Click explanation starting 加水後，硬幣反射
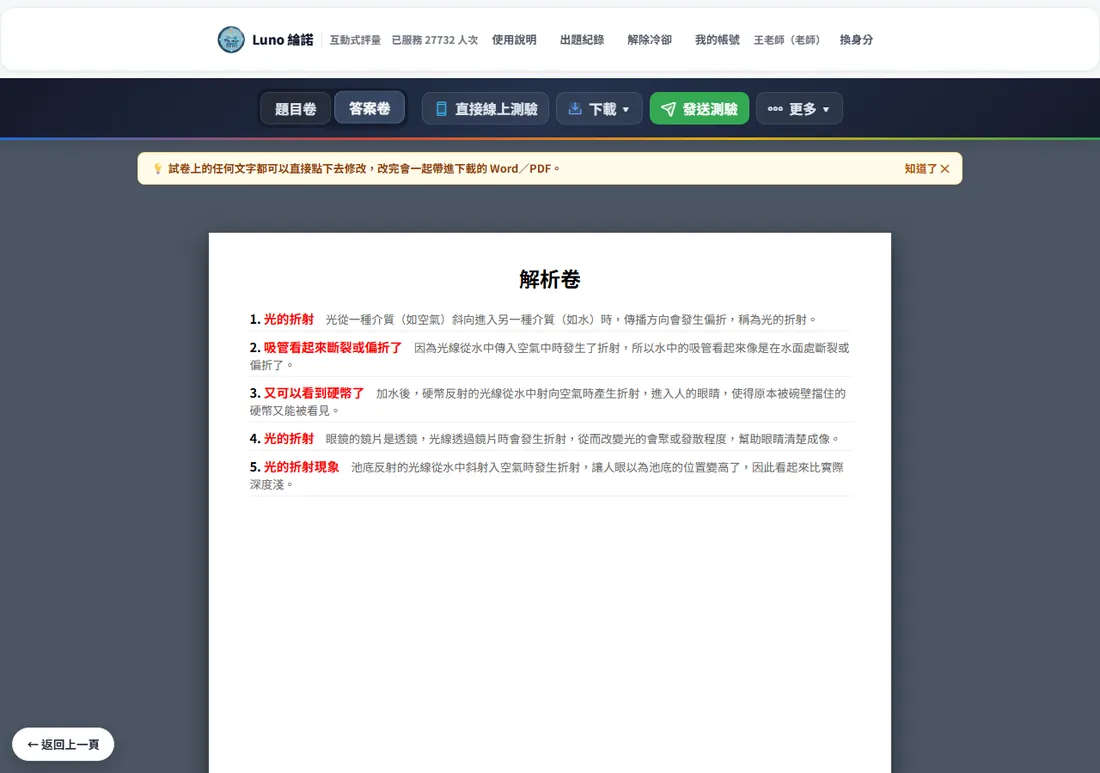The image size is (1100, 773). click(548, 402)
